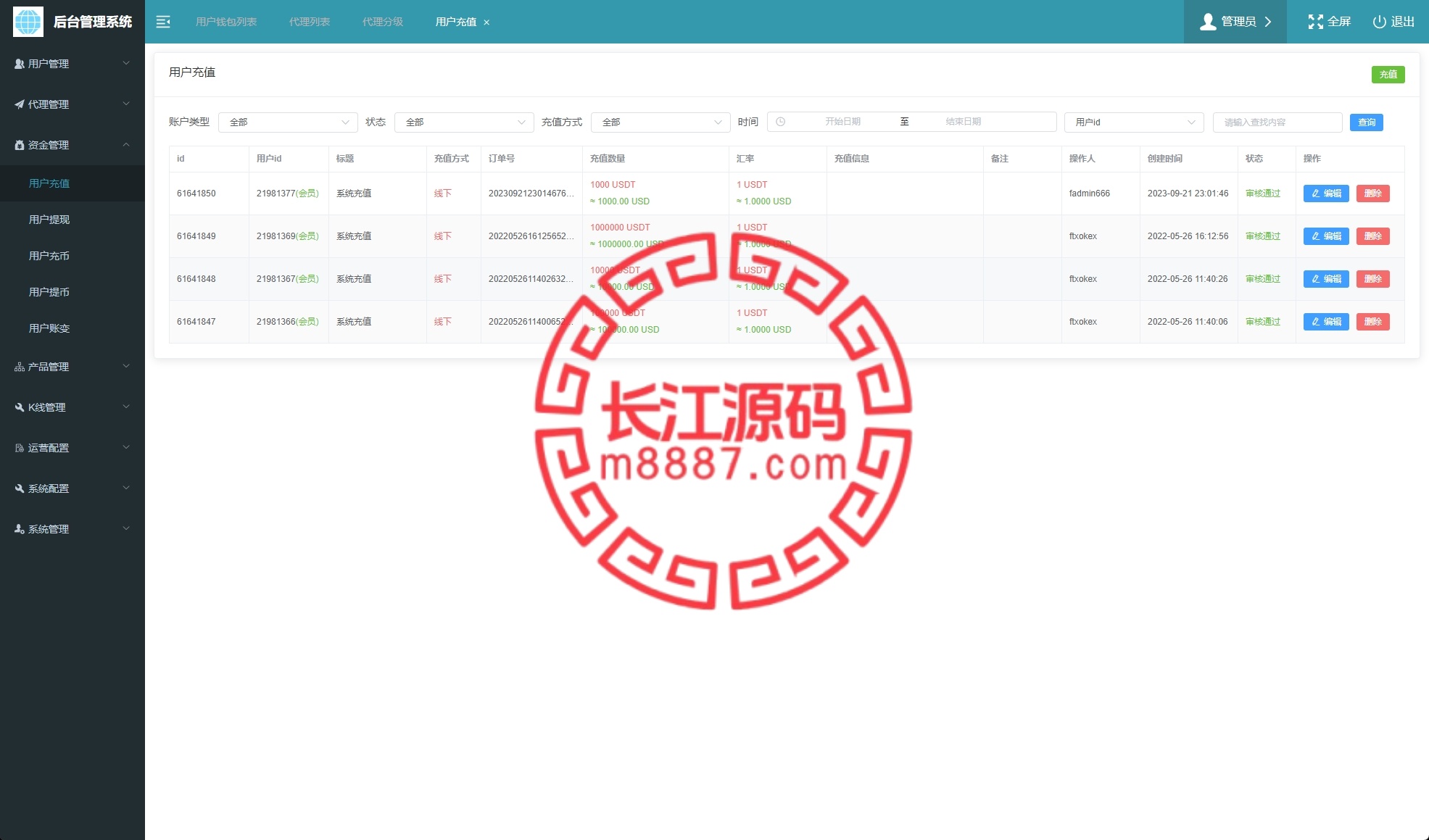Expand the K线管理 menu chevron
This screenshot has height=840, width=1429.
[126, 407]
